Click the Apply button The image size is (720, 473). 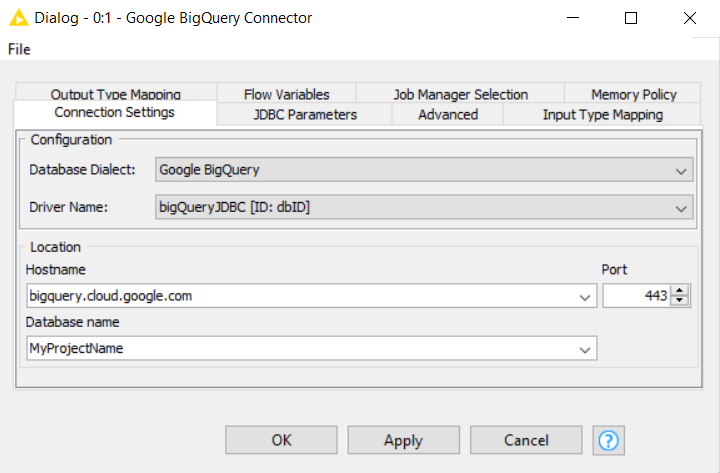click(x=403, y=440)
